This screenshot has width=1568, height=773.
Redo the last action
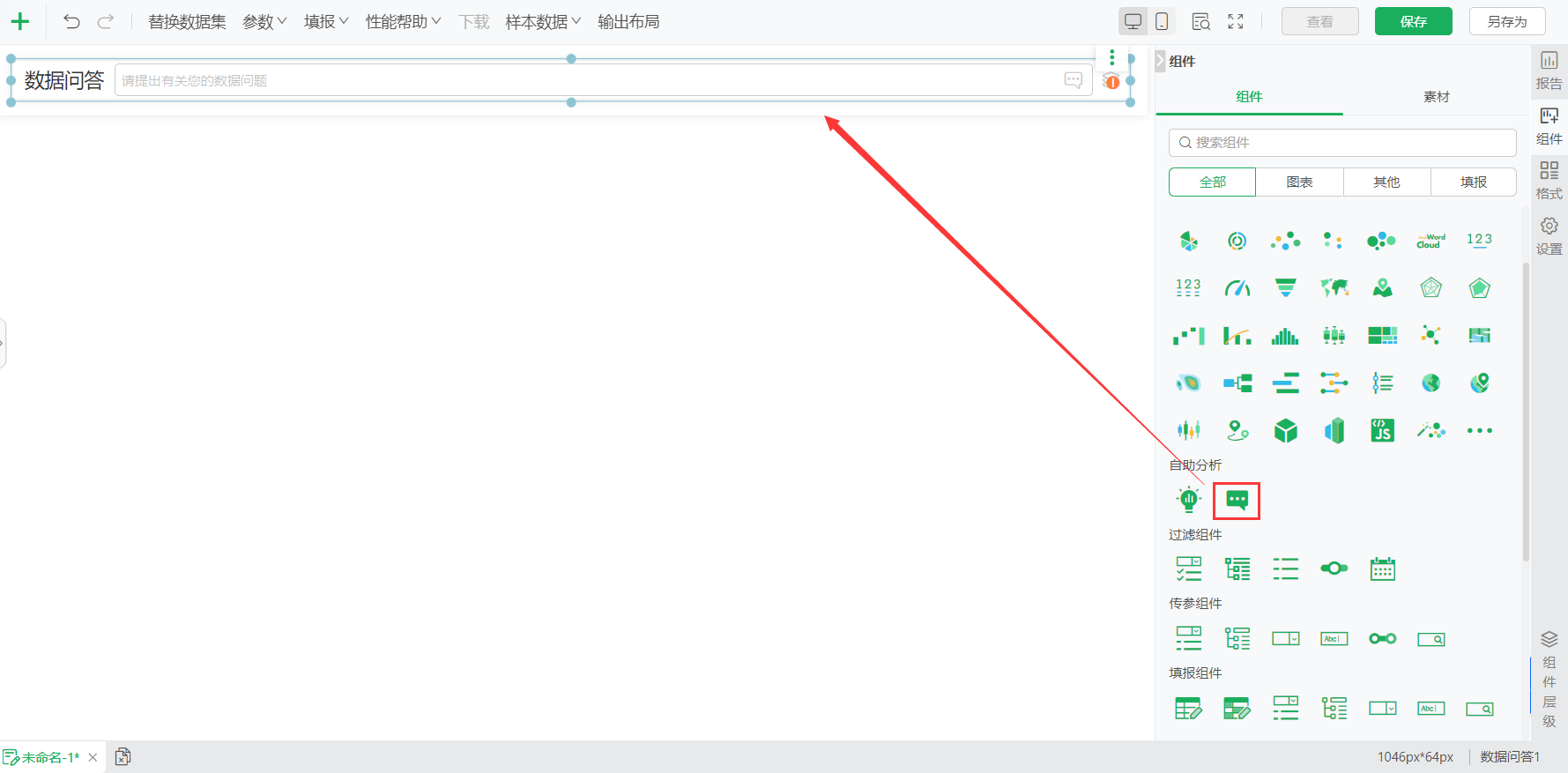click(x=106, y=22)
